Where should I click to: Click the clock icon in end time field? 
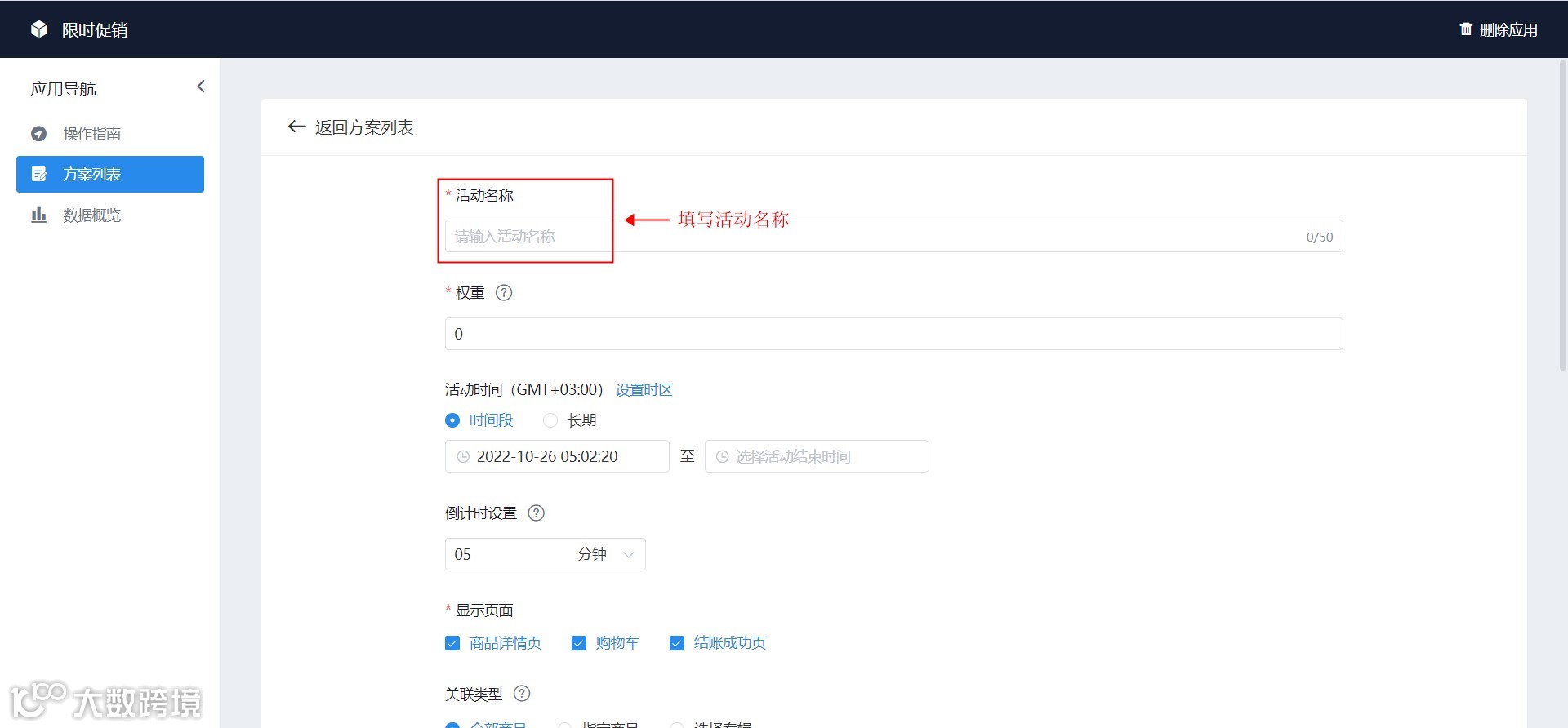click(x=723, y=456)
